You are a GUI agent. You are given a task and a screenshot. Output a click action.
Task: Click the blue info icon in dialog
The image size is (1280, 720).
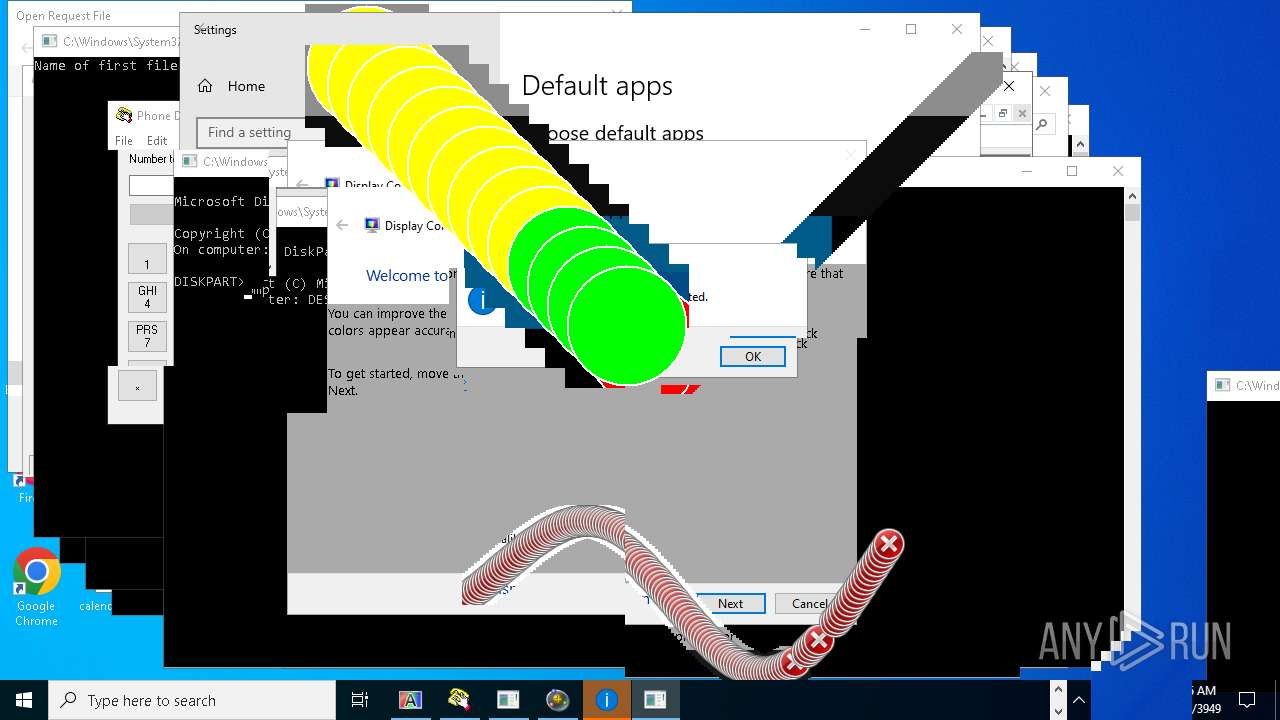[482, 300]
